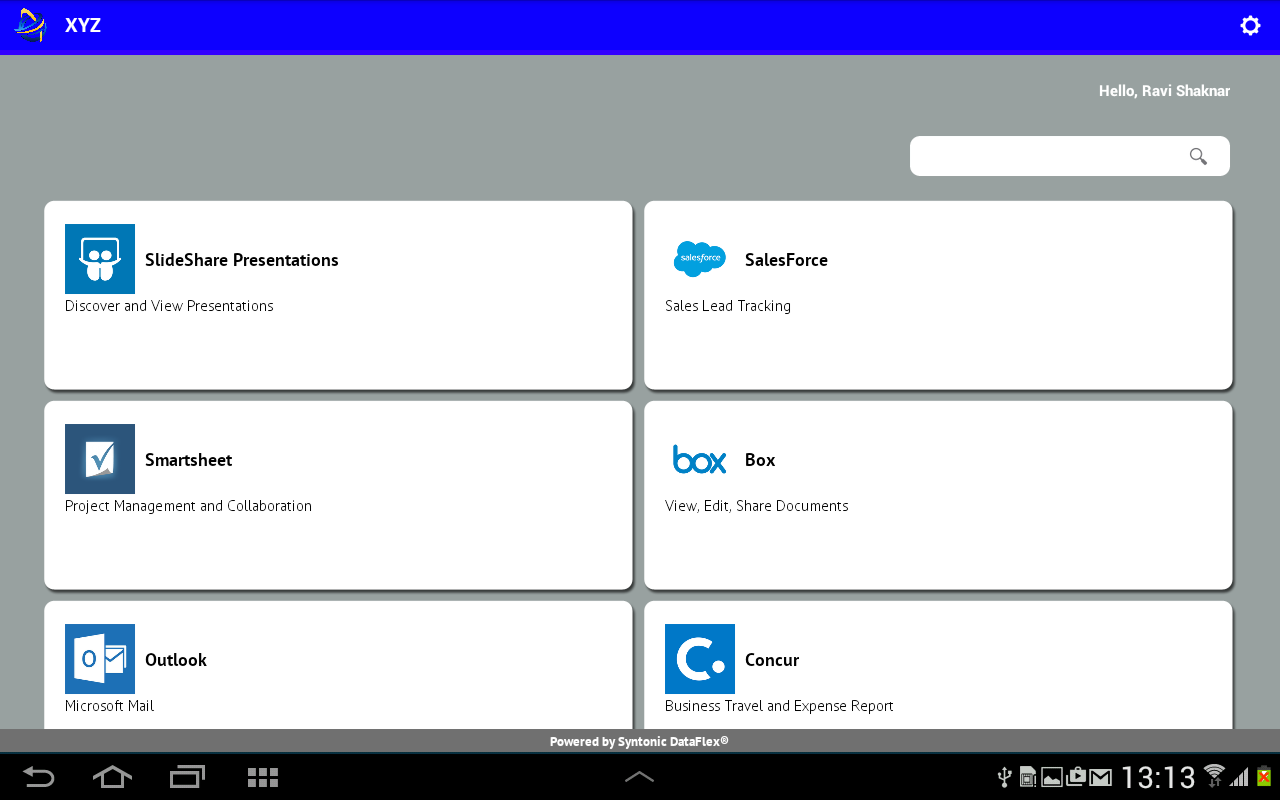Open the picture notification icon
The height and width of the screenshot is (800, 1280).
click(x=1051, y=777)
